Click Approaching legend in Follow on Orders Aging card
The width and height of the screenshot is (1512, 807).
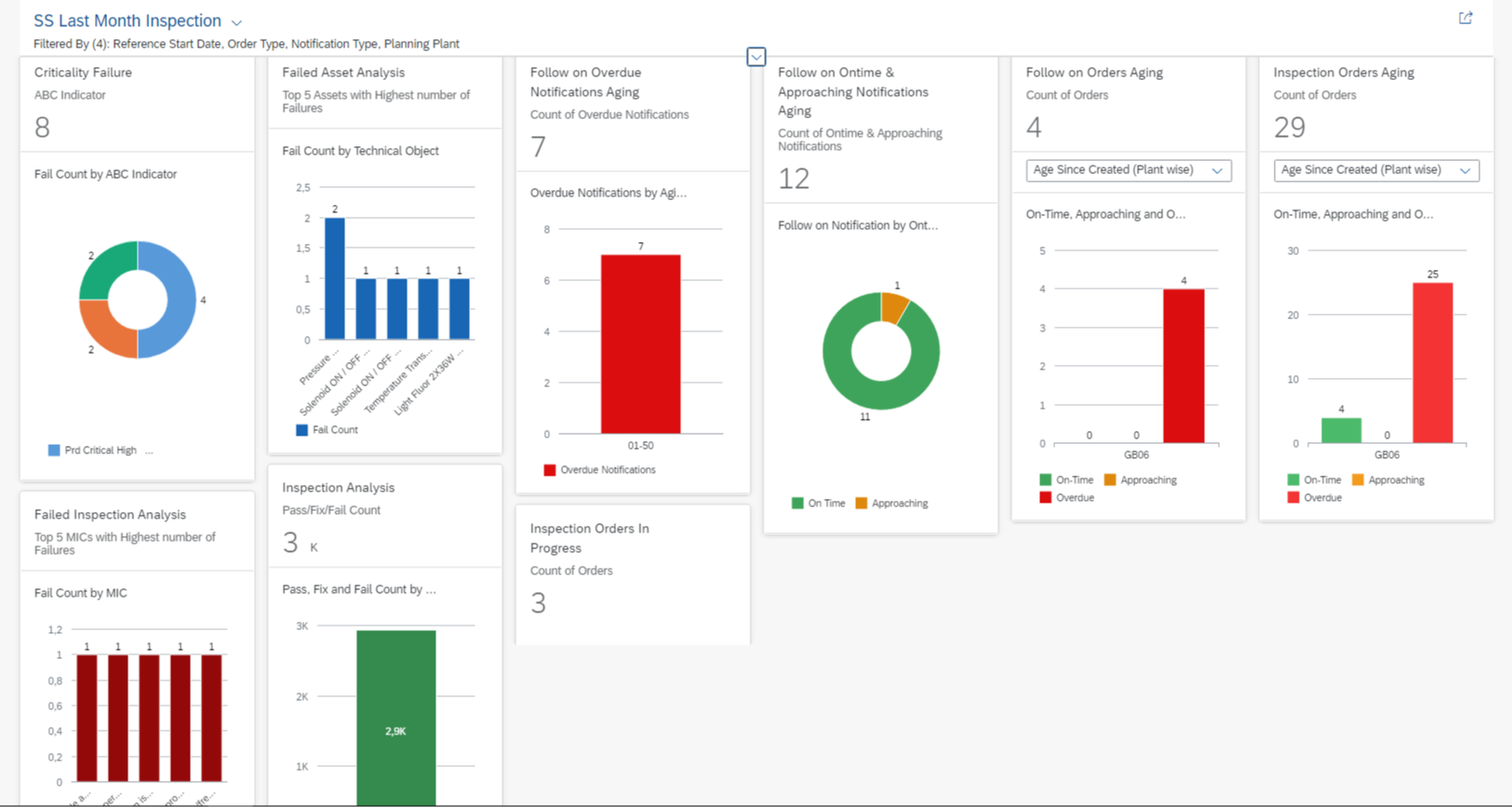tap(1140, 480)
